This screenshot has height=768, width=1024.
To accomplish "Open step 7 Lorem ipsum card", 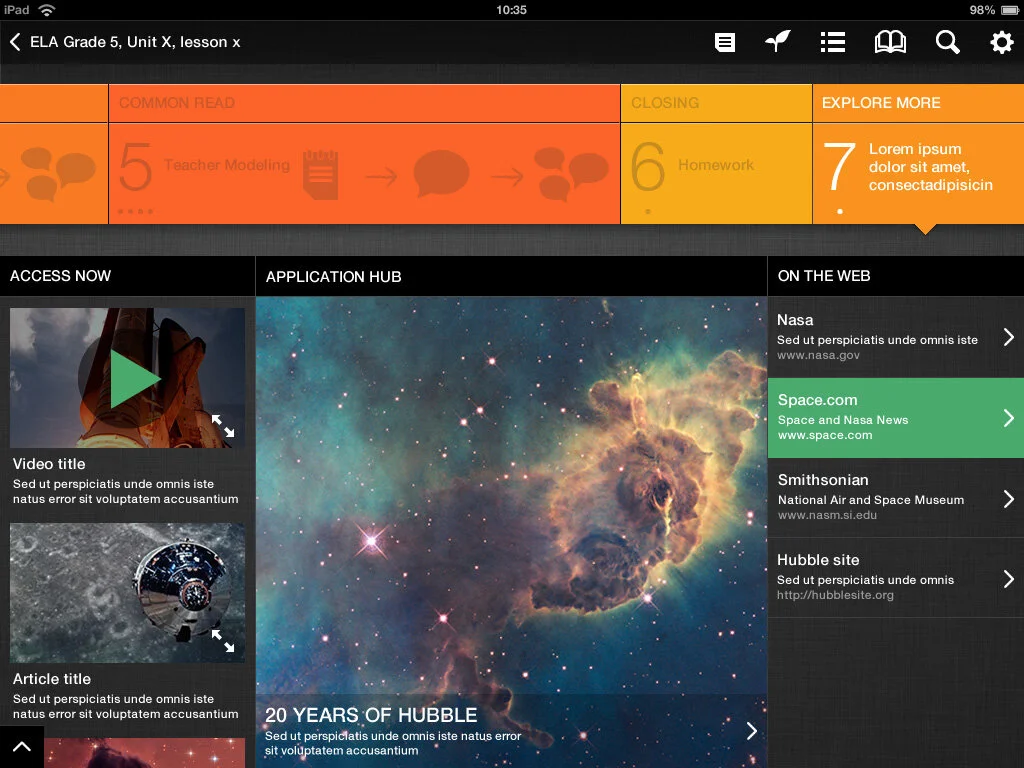I will coord(918,174).
